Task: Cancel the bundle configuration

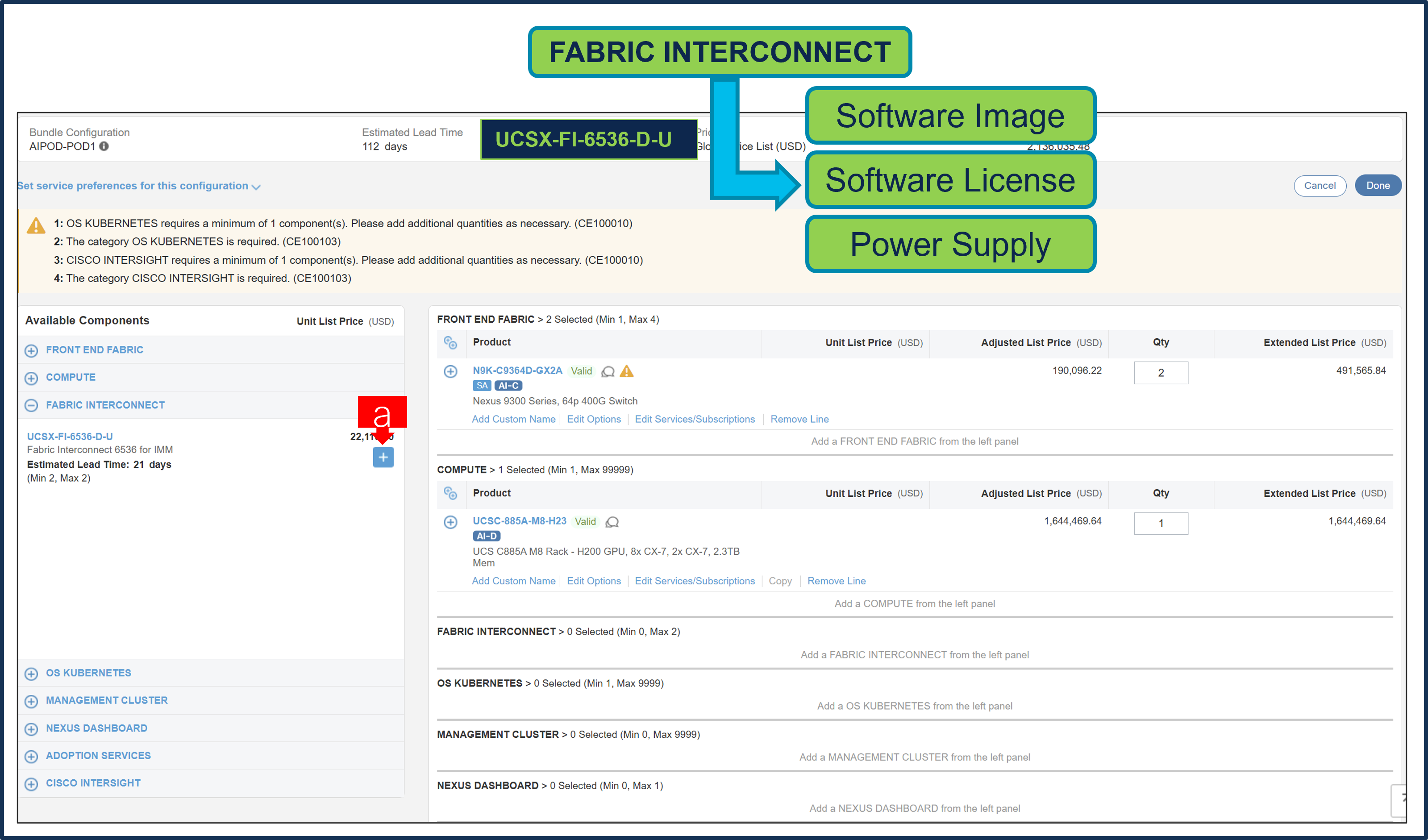Action: [x=1320, y=186]
